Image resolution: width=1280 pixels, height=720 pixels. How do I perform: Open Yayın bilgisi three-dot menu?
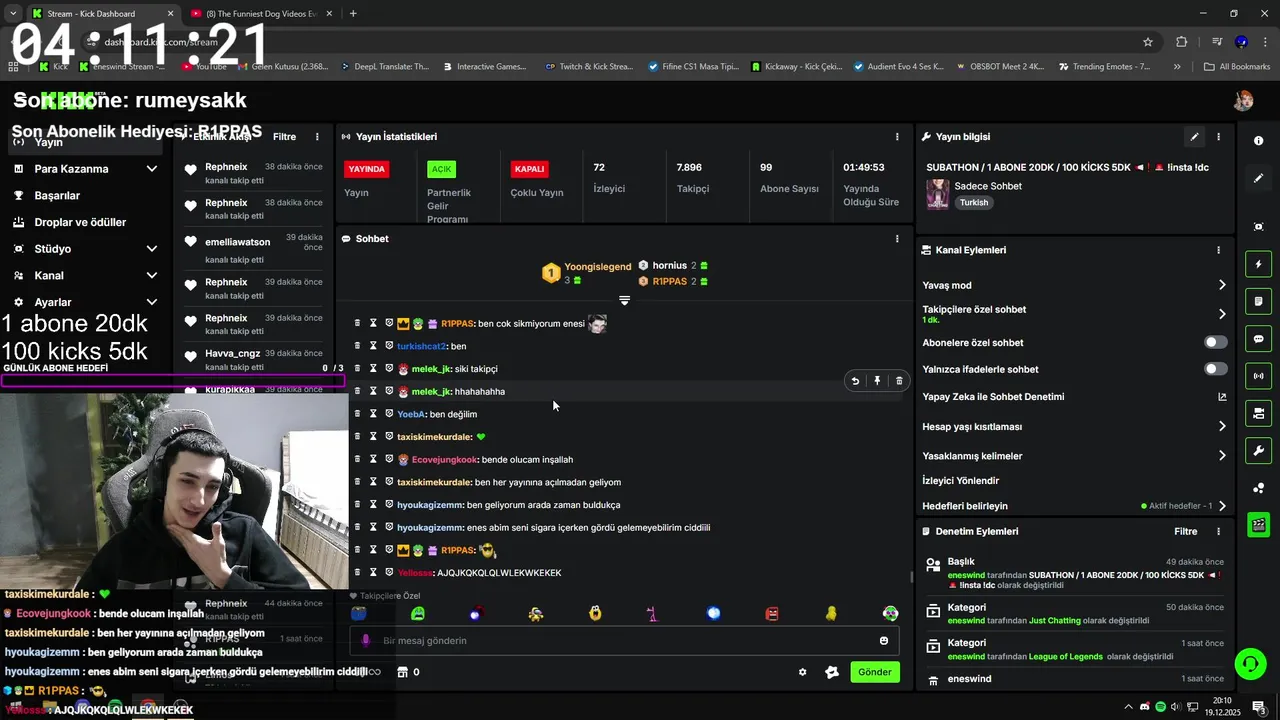(x=1218, y=137)
